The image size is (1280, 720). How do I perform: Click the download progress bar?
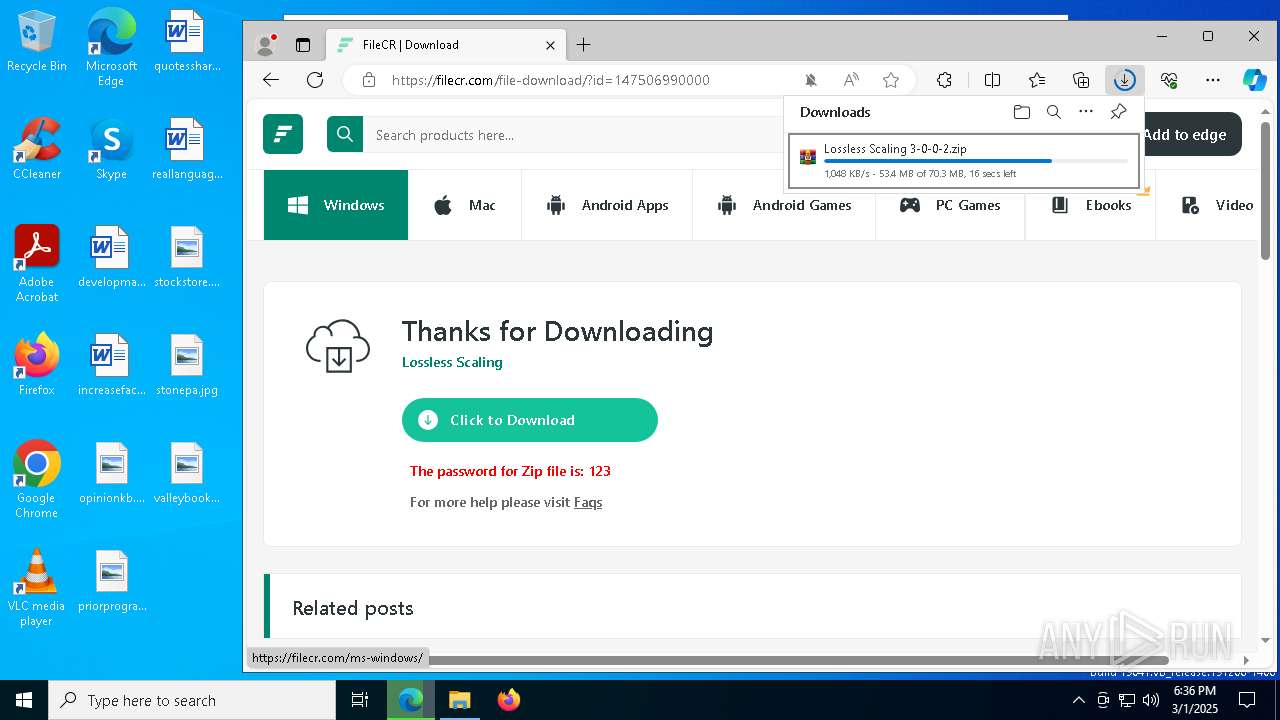click(976, 161)
